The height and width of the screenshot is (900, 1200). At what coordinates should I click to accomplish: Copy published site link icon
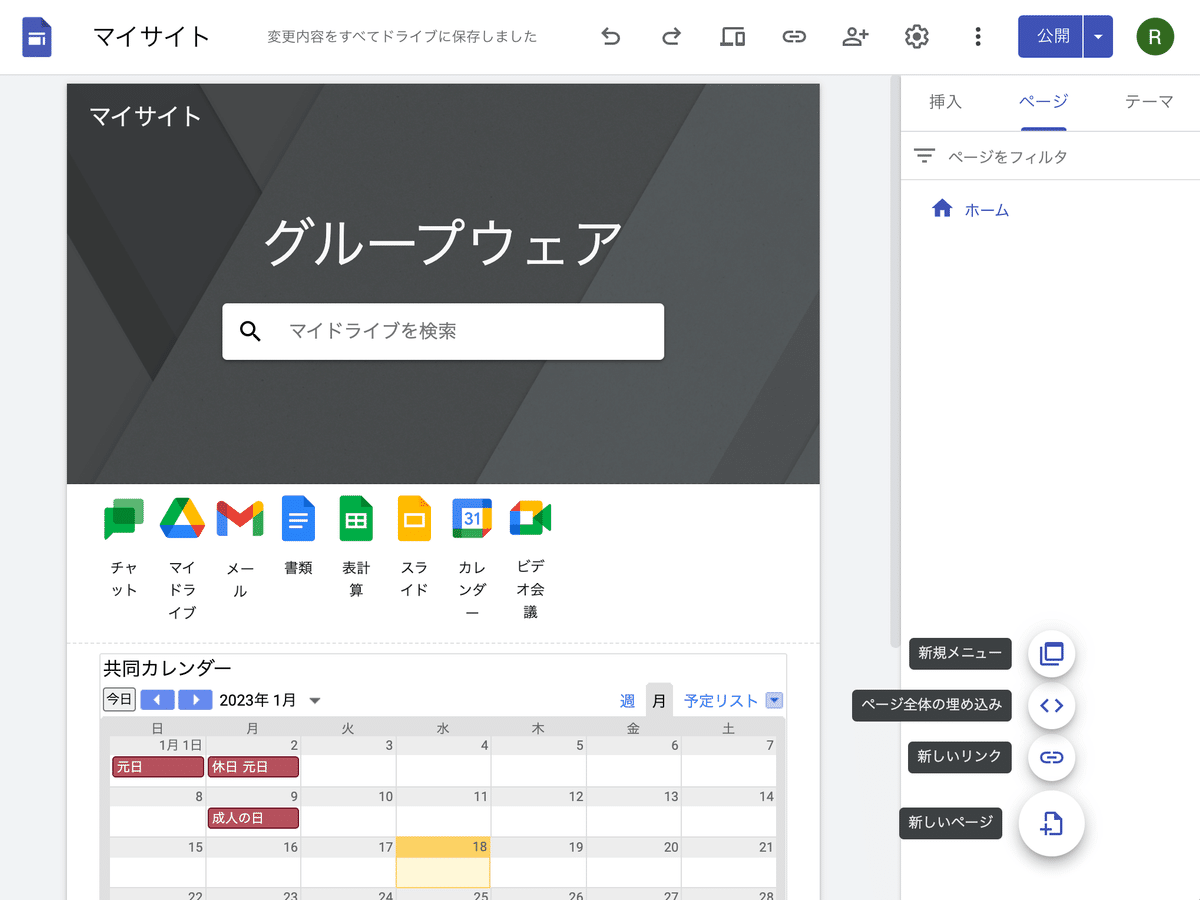[x=794, y=37]
